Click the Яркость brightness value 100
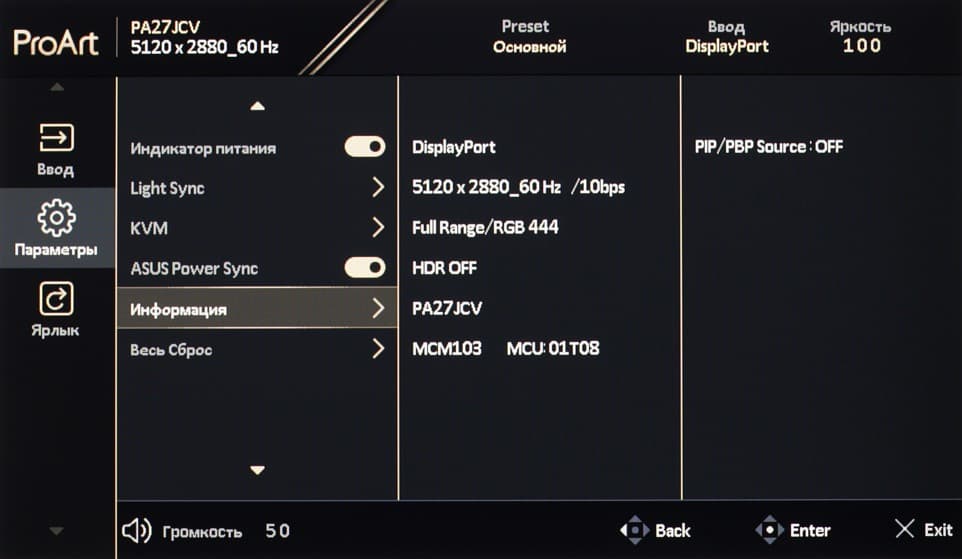This screenshot has height=559, width=962. pos(861,46)
